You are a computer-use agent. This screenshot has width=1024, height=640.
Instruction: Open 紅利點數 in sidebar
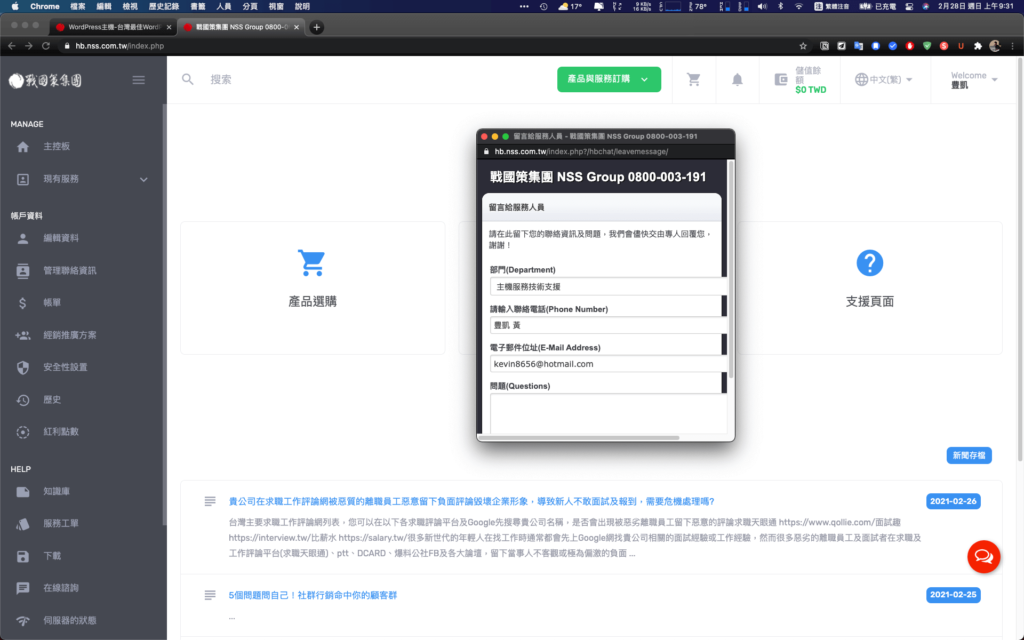tap(61, 432)
